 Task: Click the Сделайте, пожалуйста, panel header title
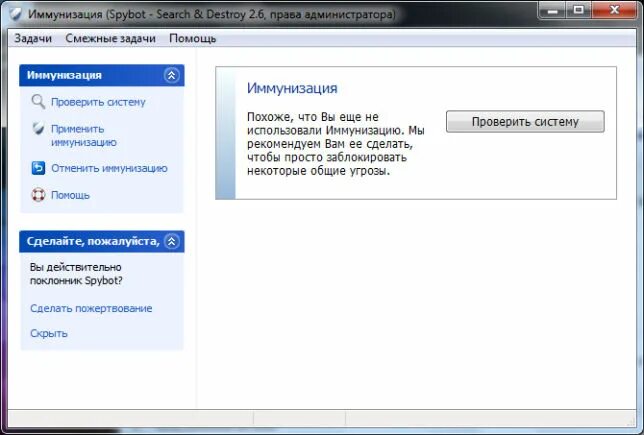coord(93,241)
